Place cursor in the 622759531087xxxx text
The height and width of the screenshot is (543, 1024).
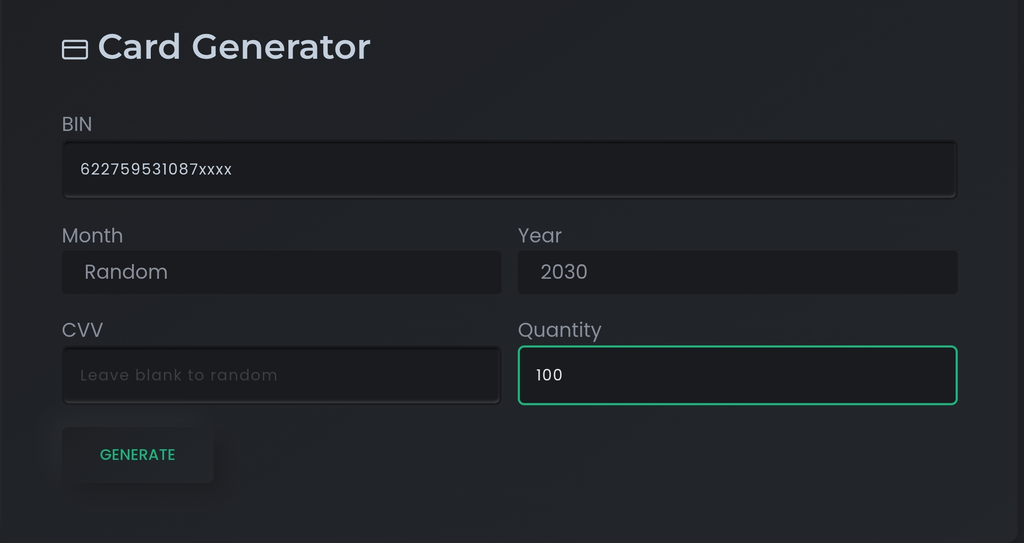(x=156, y=169)
